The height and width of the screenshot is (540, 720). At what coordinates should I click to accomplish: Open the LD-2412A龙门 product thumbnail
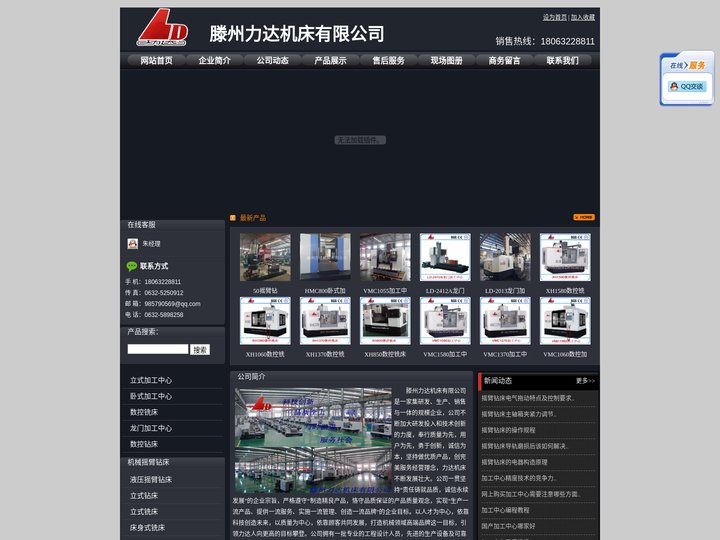click(x=445, y=257)
